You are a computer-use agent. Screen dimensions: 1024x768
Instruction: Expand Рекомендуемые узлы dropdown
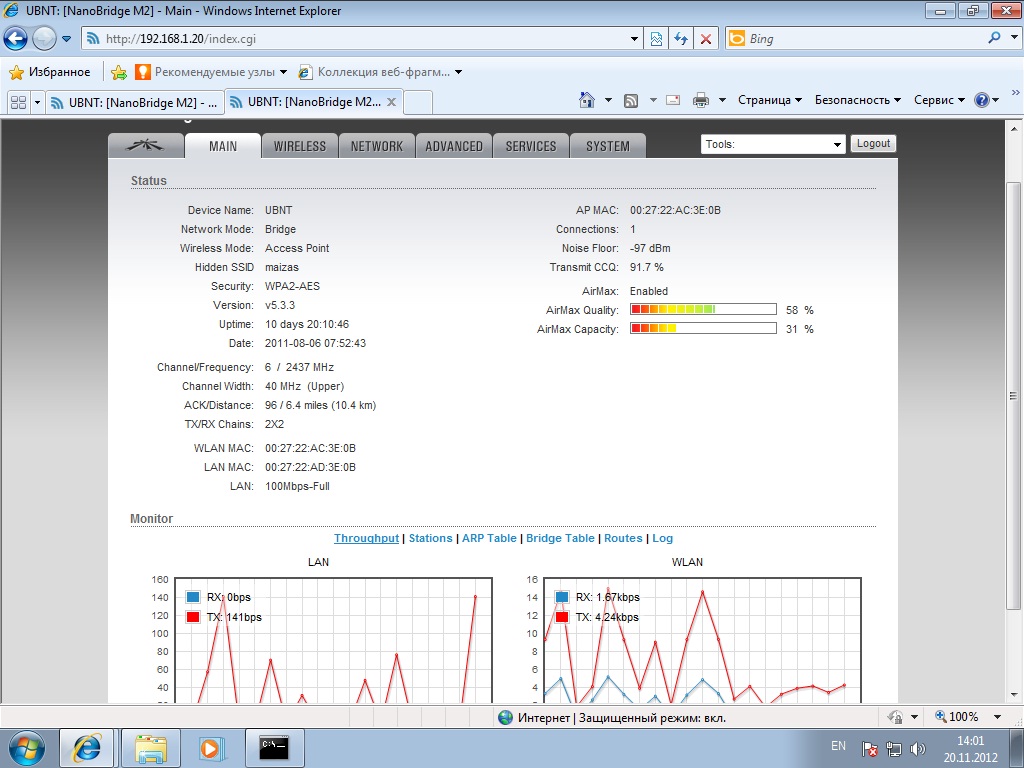tap(283, 72)
